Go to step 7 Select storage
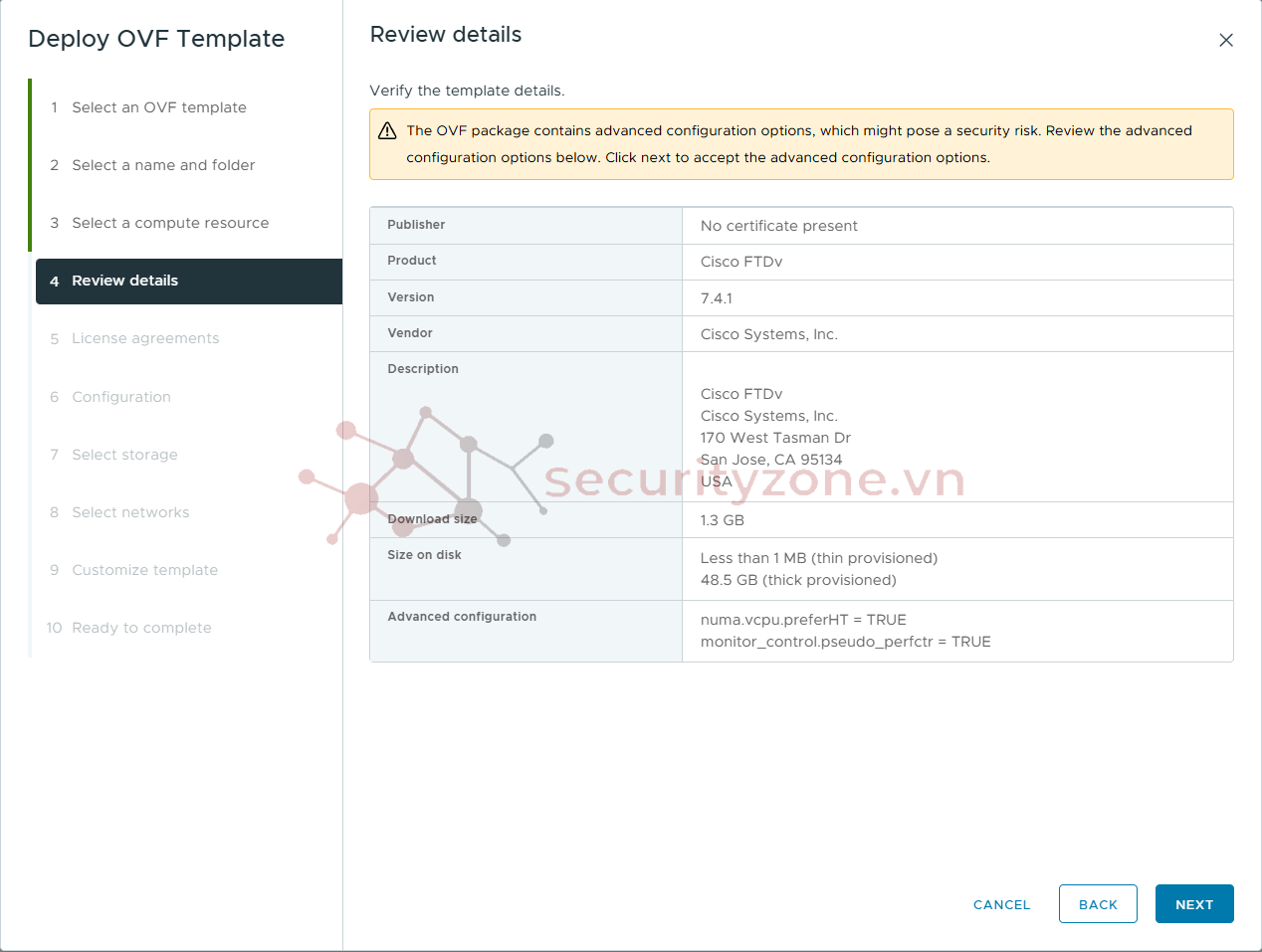The width and height of the screenshot is (1262, 952). [x=124, y=455]
